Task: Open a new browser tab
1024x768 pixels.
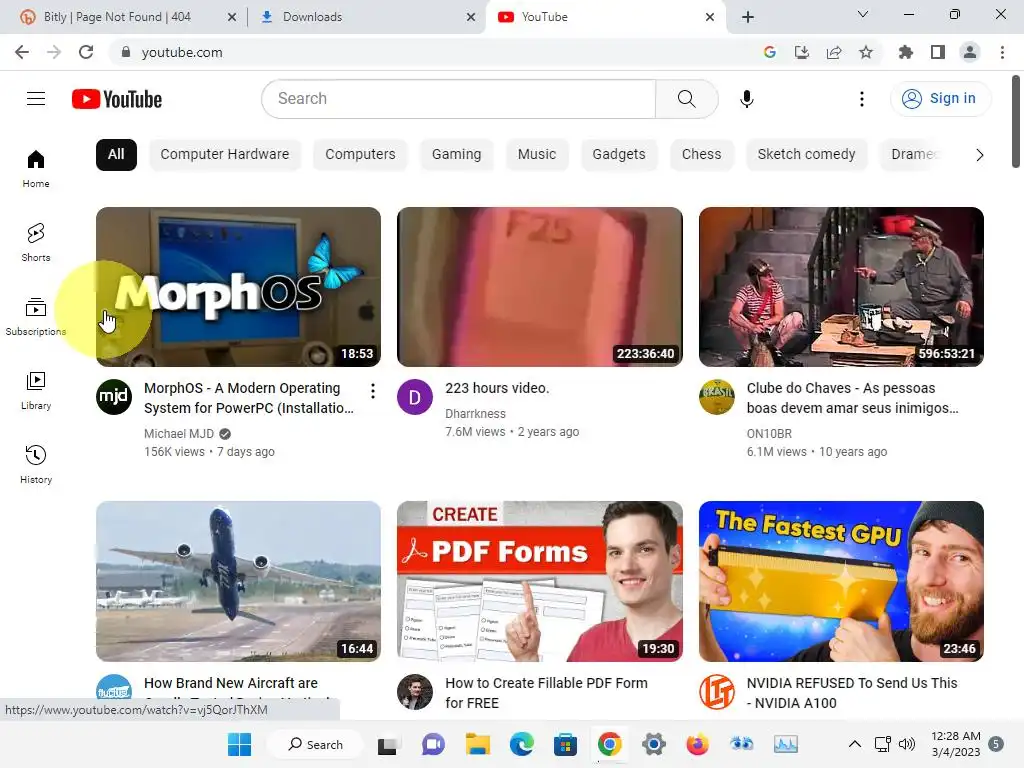Action: (x=748, y=17)
